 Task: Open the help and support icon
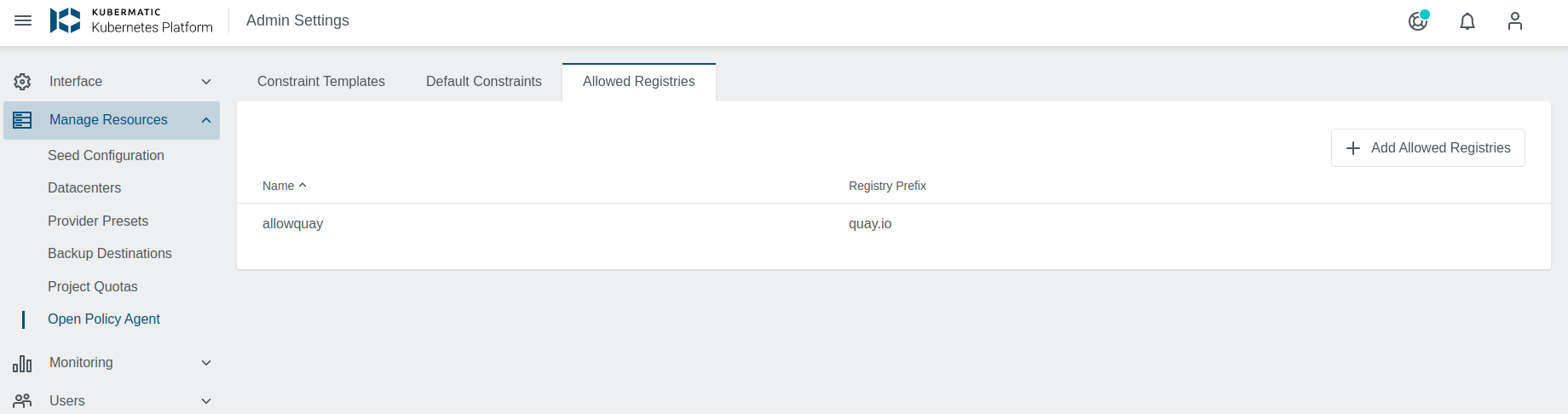click(1418, 20)
